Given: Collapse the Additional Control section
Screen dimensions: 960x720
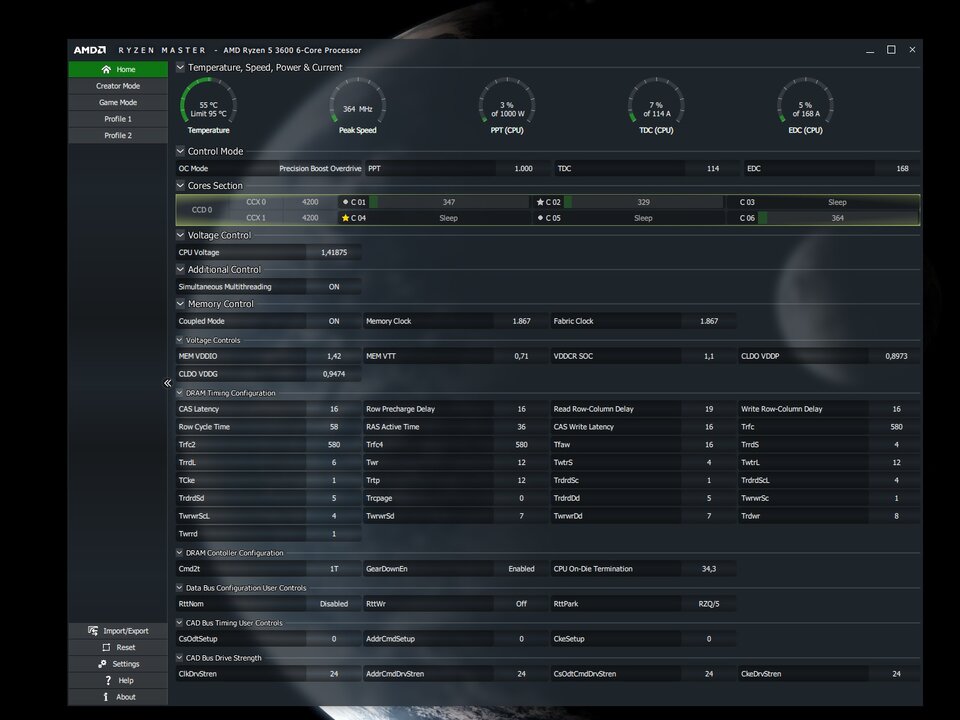Looking at the screenshot, I should [x=180, y=269].
